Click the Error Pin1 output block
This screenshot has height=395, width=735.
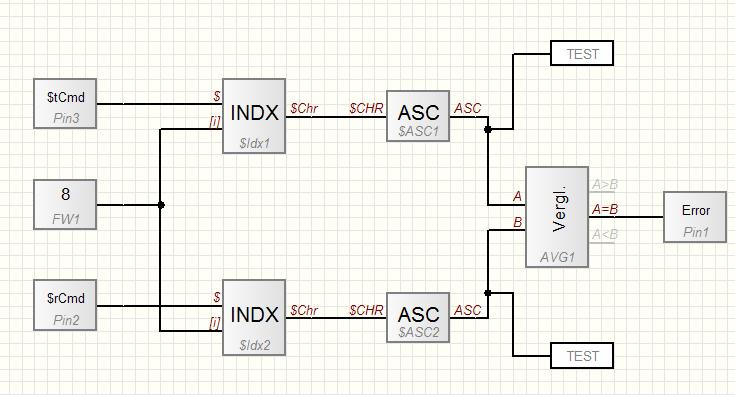pos(695,217)
